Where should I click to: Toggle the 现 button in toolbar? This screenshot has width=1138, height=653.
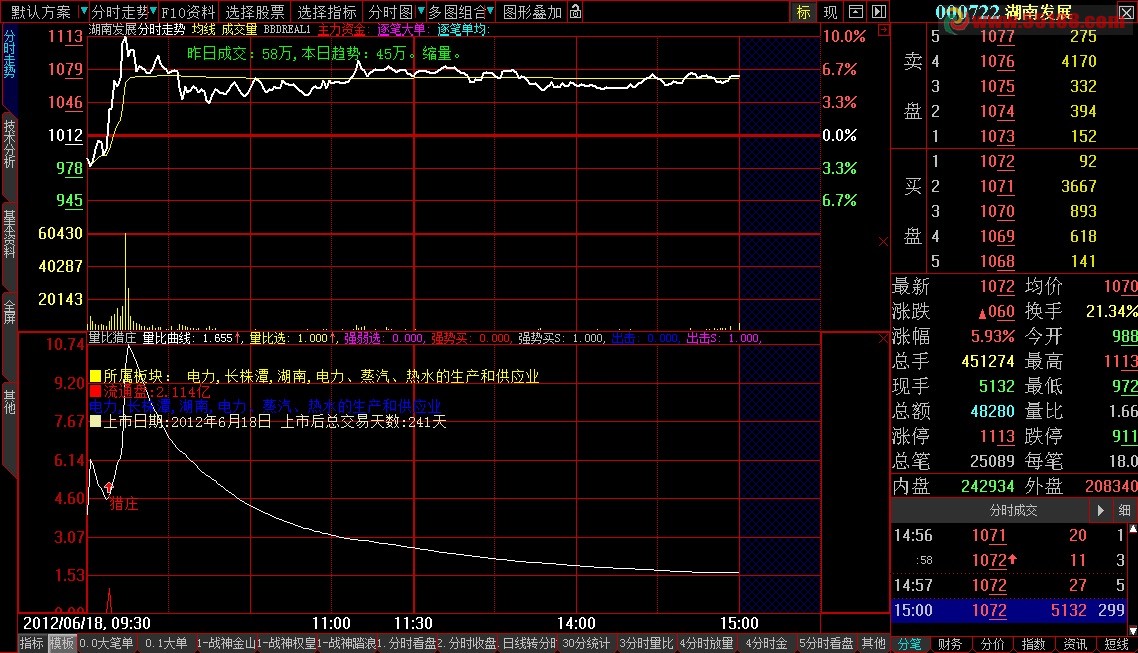point(830,12)
